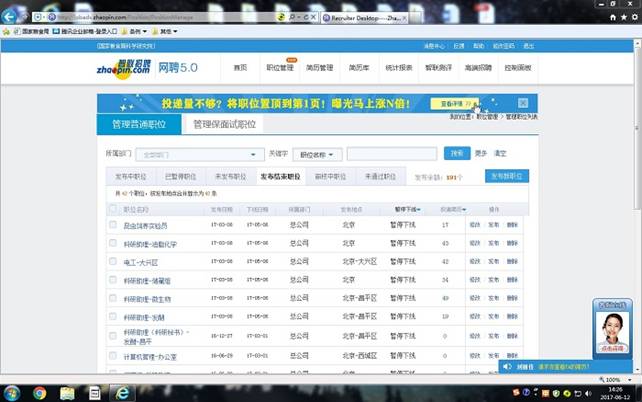The image size is (642, 402).
Task: Open the 职位名称 keyword type dropdown
Action: coord(320,154)
